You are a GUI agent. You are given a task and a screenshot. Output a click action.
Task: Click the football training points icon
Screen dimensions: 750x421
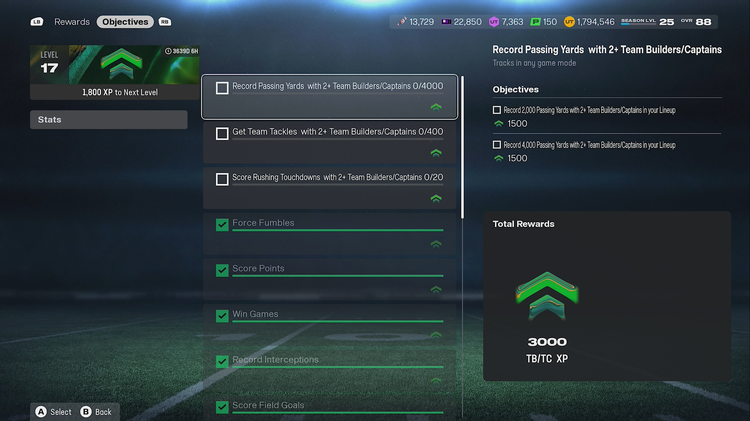[402, 22]
